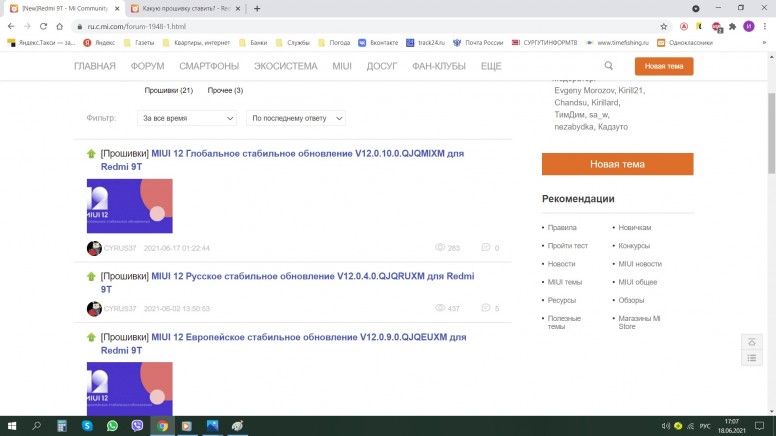Go to ГЛАВНАЯ menu item
Viewport: 776px width, 436px height.
95,66
